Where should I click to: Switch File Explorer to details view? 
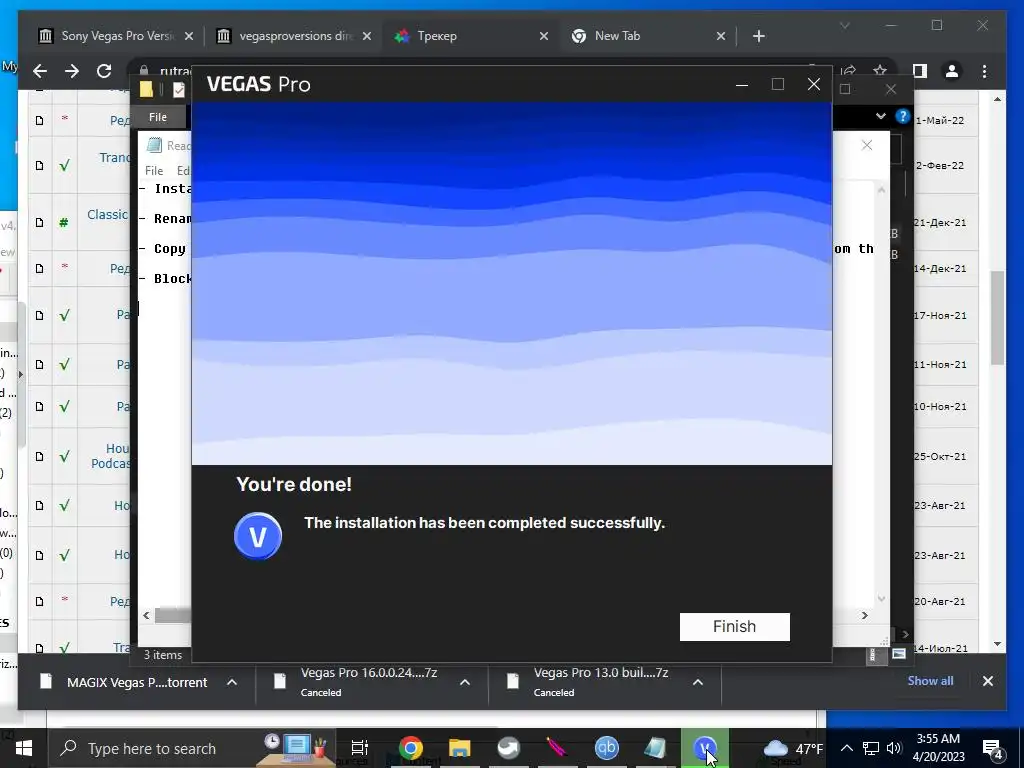tap(873, 654)
